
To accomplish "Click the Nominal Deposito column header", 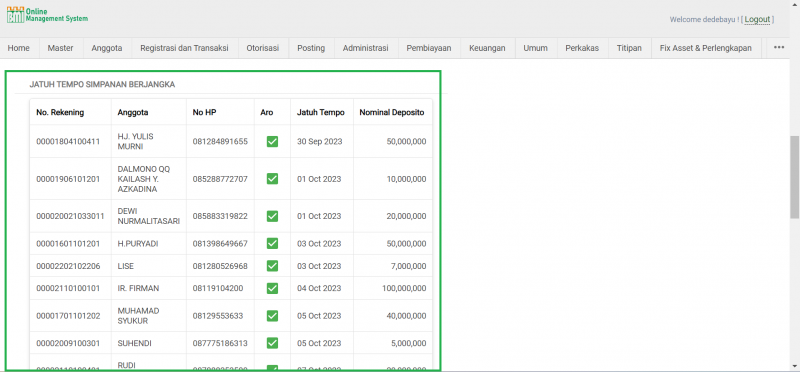I will 392,112.
